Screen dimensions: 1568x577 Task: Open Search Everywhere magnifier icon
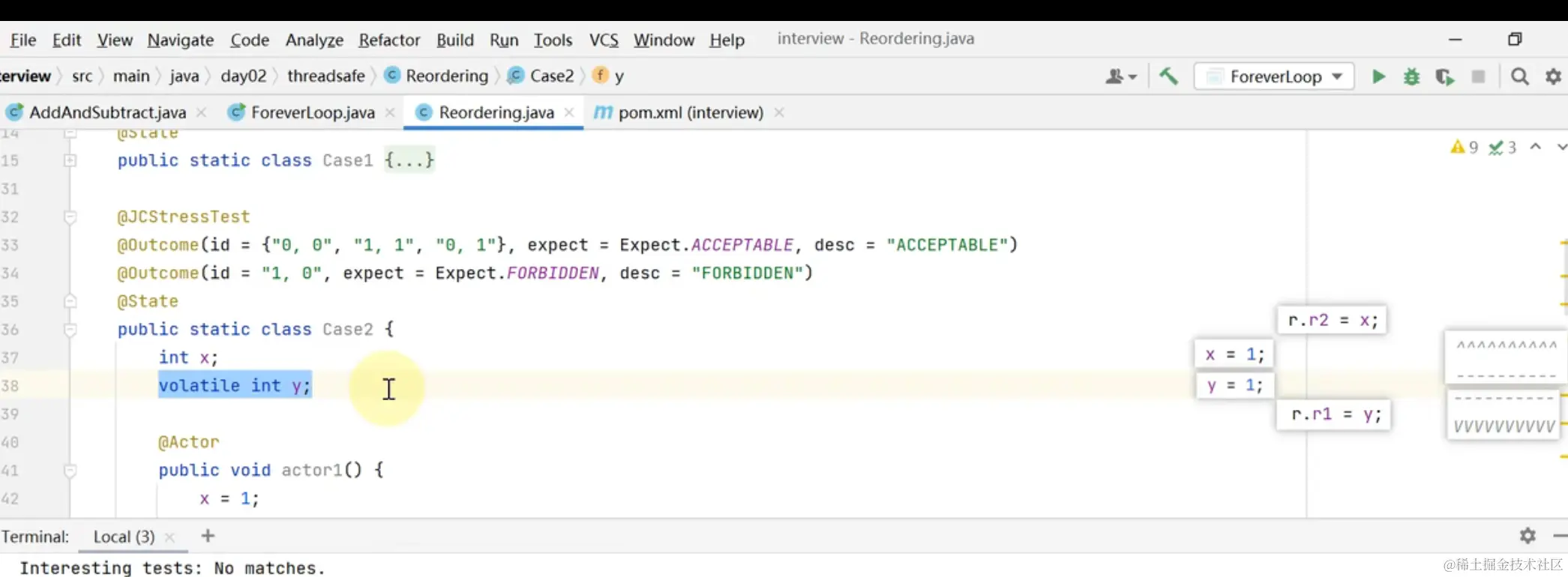[x=1520, y=76]
